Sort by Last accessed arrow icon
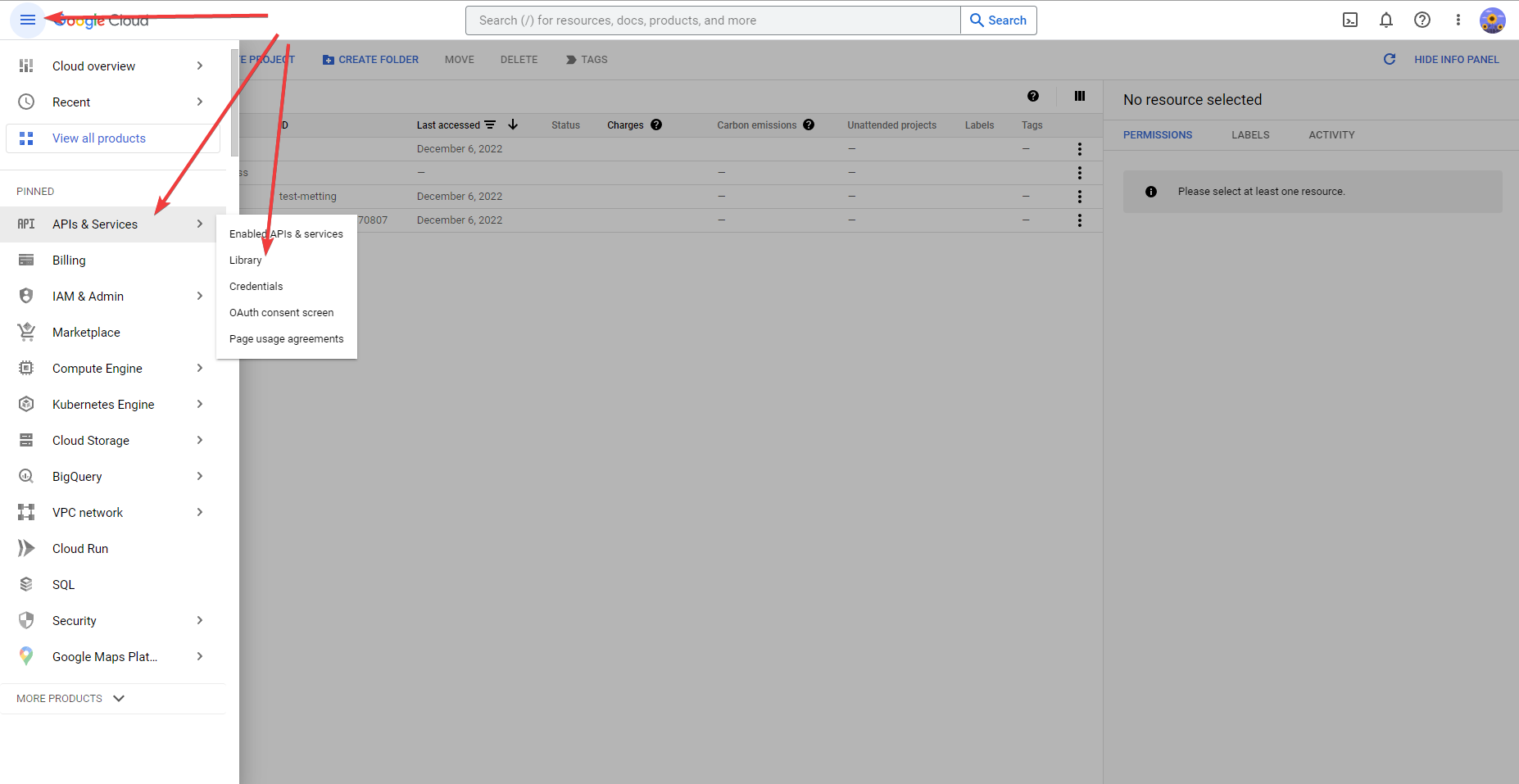 (513, 125)
